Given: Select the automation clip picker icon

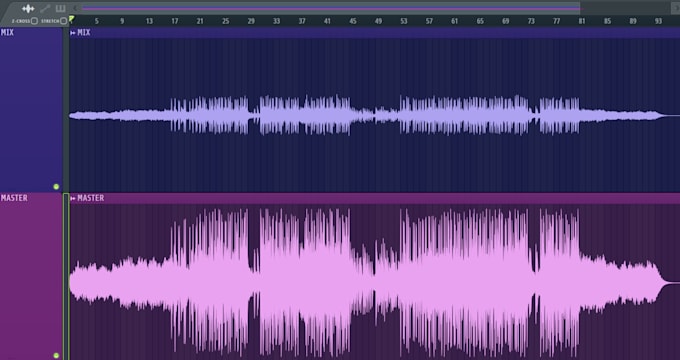Looking at the screenshot, I should (x=45, y=9).
